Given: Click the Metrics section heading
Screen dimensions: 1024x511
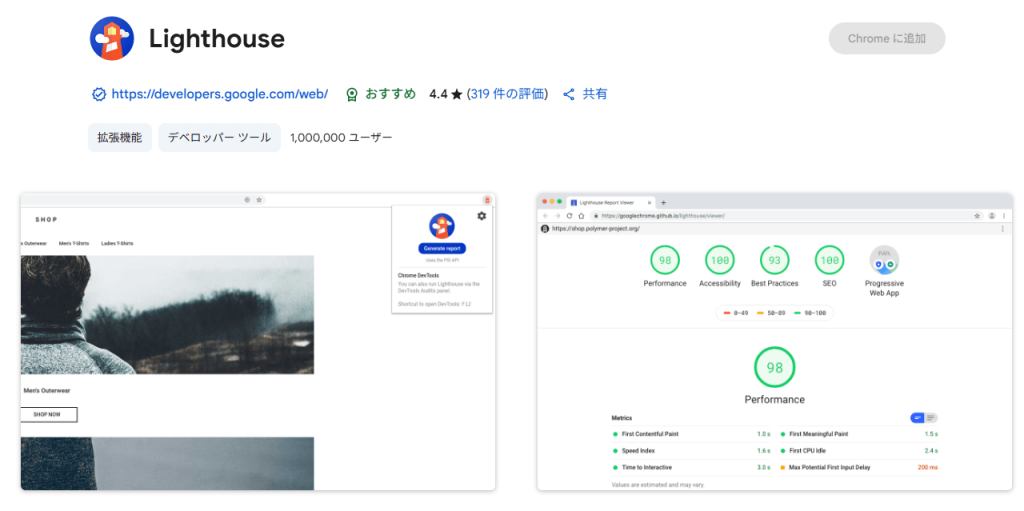Looking at the screenshot, I should point(622,418).
